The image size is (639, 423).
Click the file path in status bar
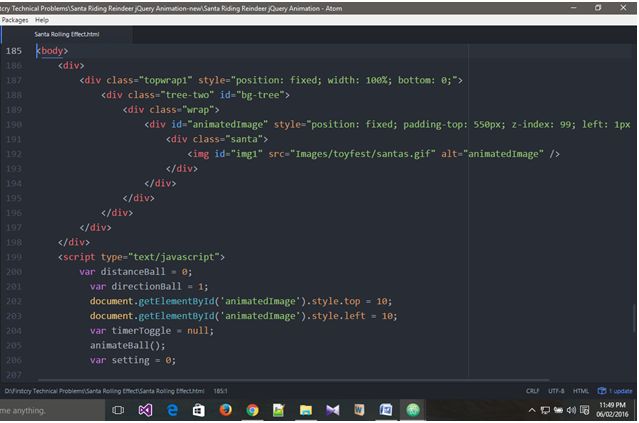(104, 391)
